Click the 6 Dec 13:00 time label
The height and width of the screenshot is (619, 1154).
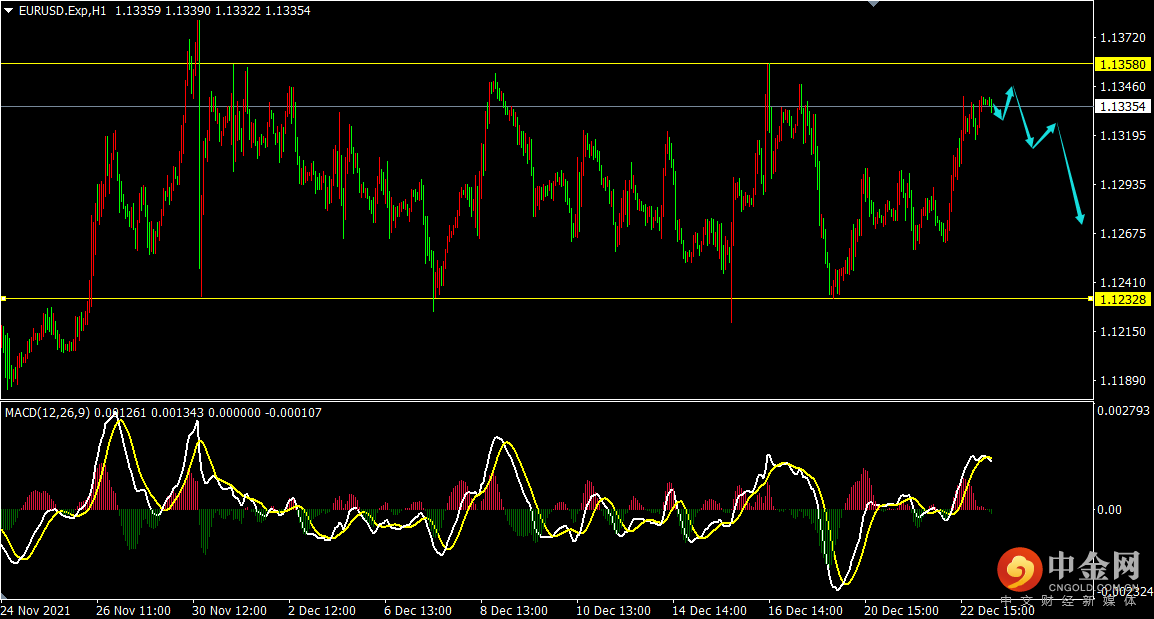click(418, 611)
